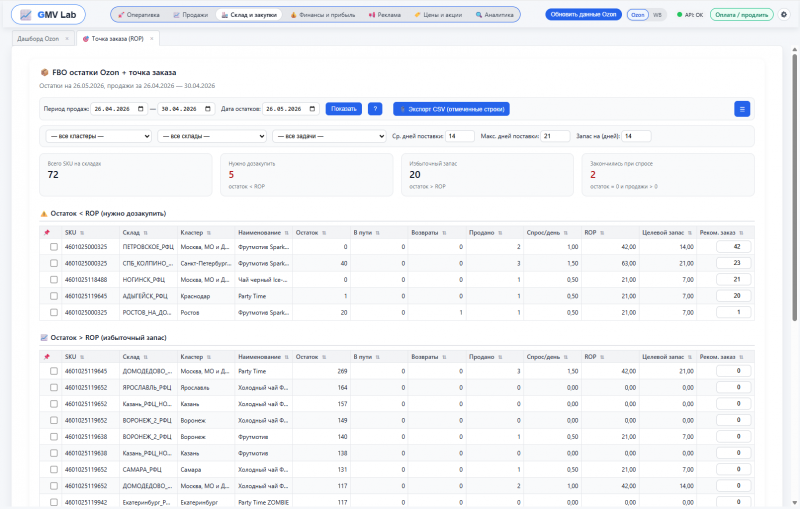
Task: Close the Точка заказа (ROP) tab
Action: [152, 39]
